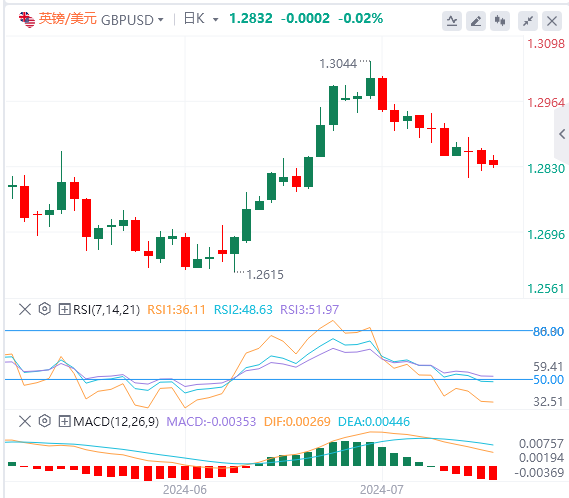Open the GBPUSD symbol dropdown arrow
The width and height of the screenshot is (569, 498).
click(x=160, y=20)
